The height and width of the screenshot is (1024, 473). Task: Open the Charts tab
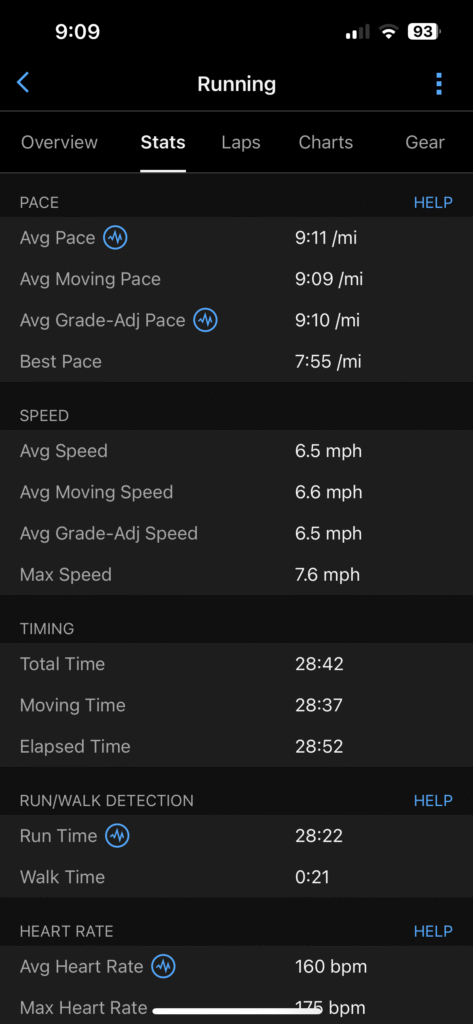325,142
